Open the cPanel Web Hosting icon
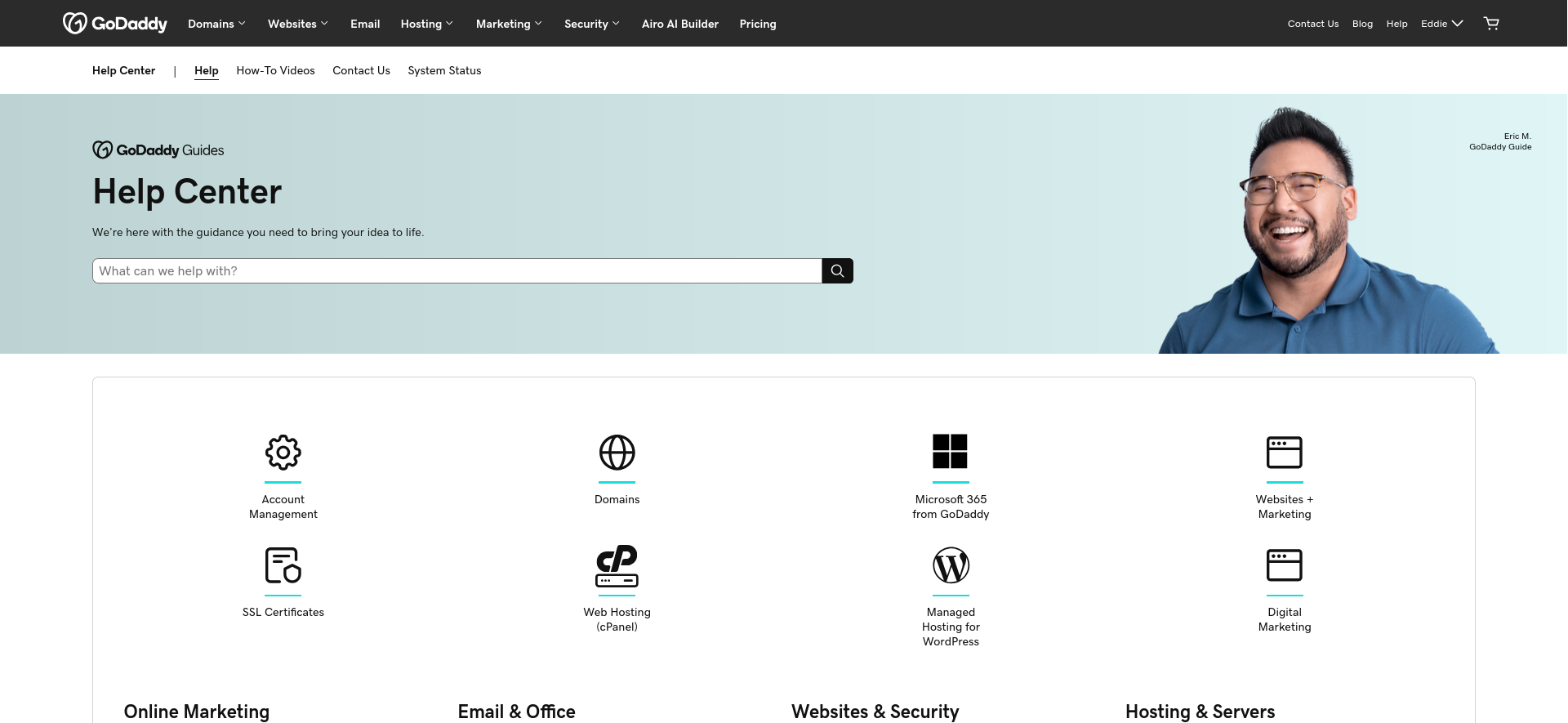The height and width of the screenshot is (723, 1568). [617, 565]
